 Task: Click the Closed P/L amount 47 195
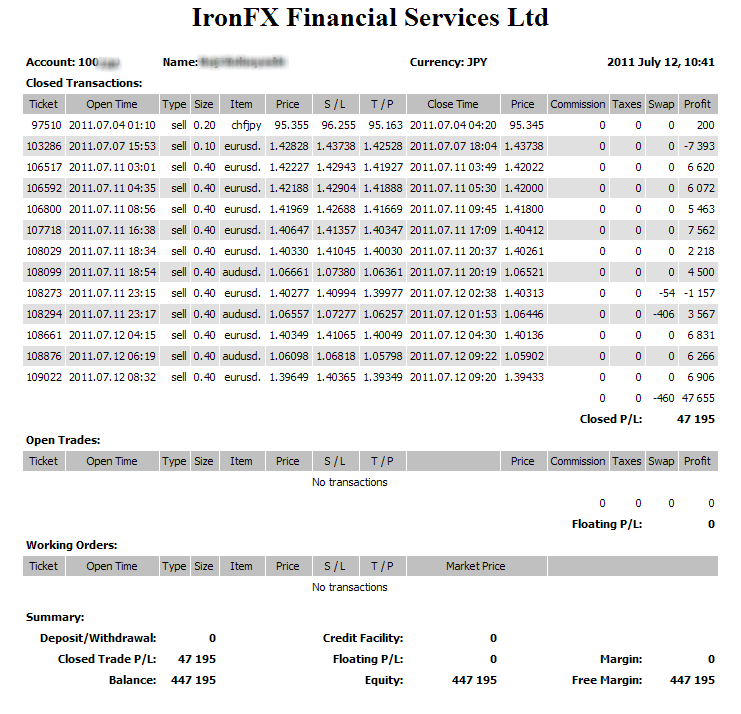pos(696,419)
